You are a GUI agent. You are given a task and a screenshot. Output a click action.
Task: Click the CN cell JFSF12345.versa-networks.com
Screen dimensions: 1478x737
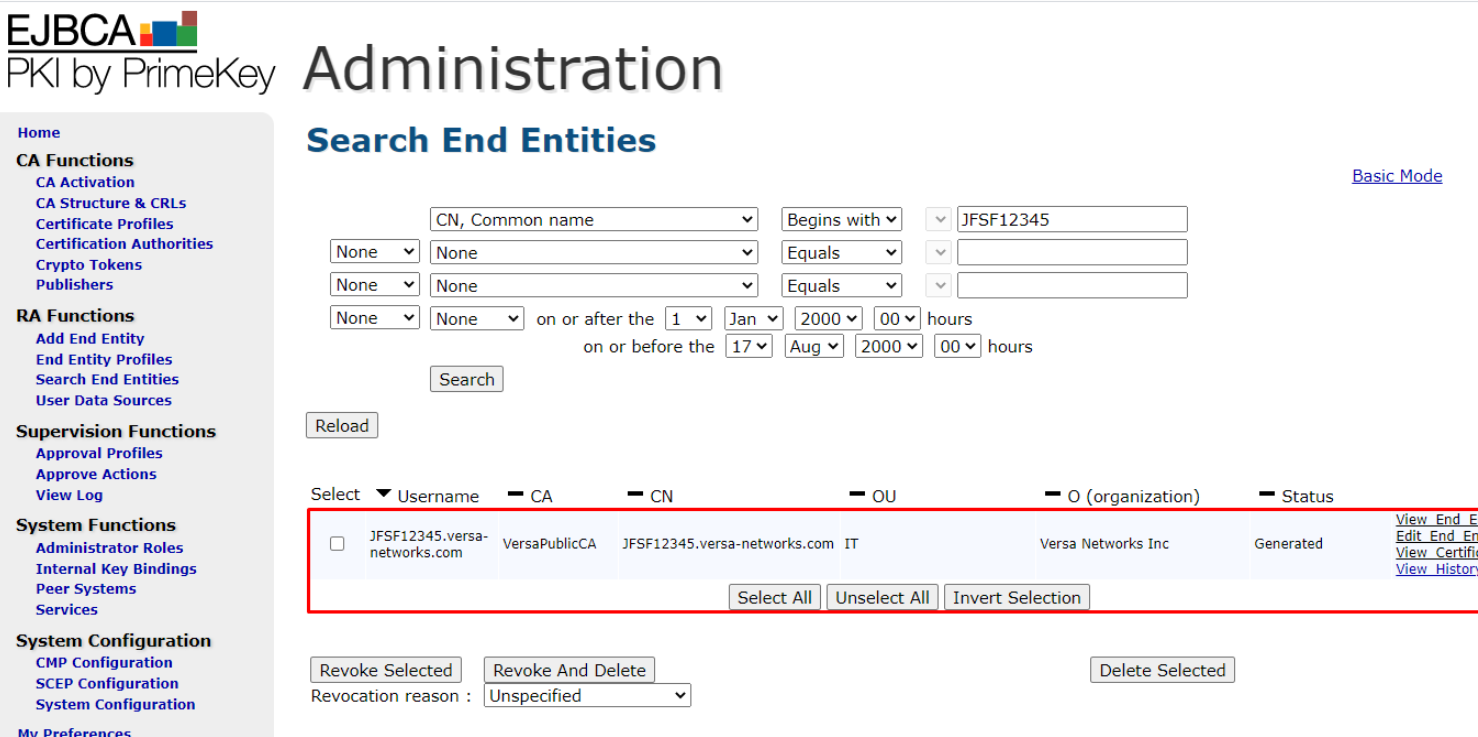(x=728, y=544)
